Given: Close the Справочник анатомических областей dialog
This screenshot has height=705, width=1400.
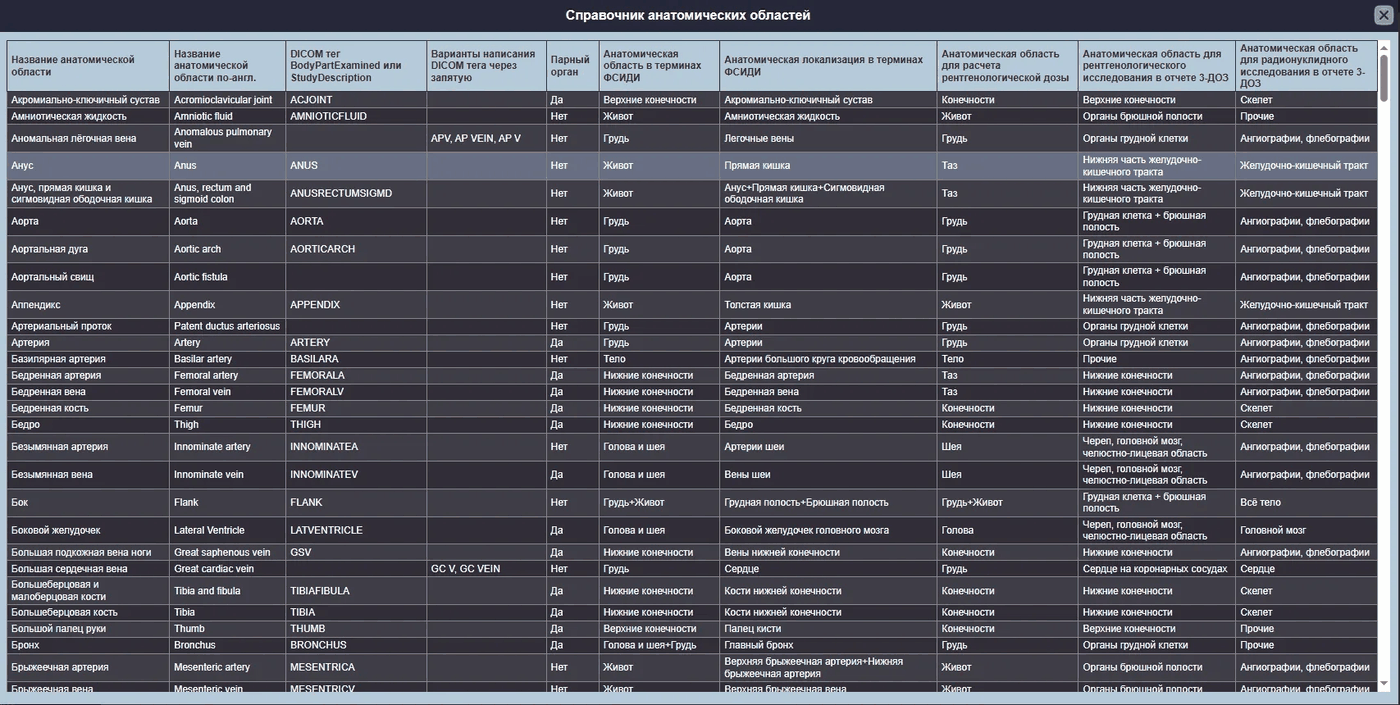Looking at the screenshot, I should (1383, 15).
